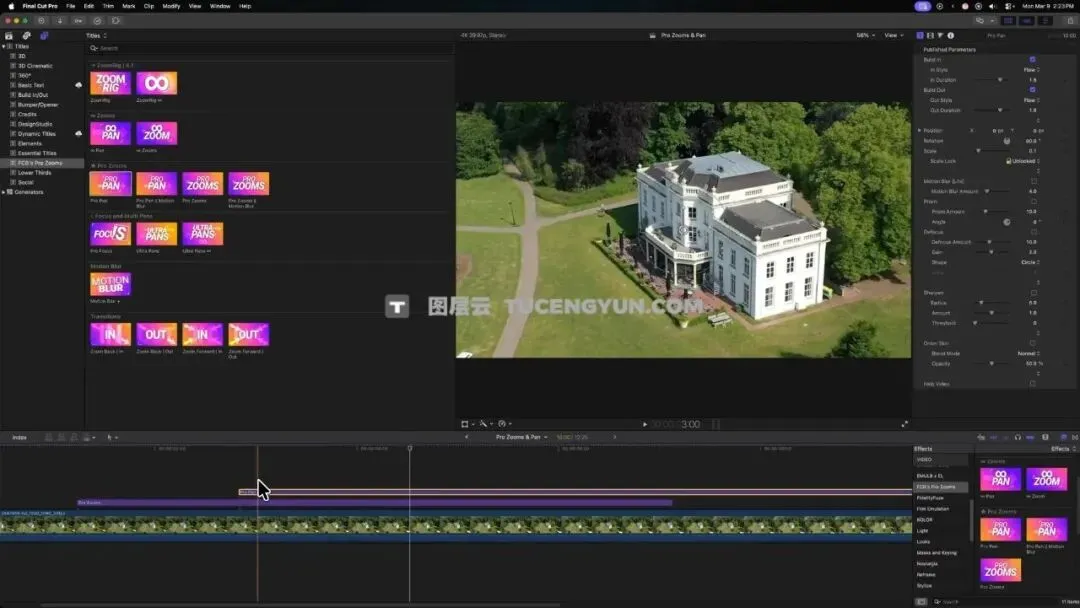The image size is (1080, 608).
Task: Select the Essential Titles category
Action: pos(37,154)
